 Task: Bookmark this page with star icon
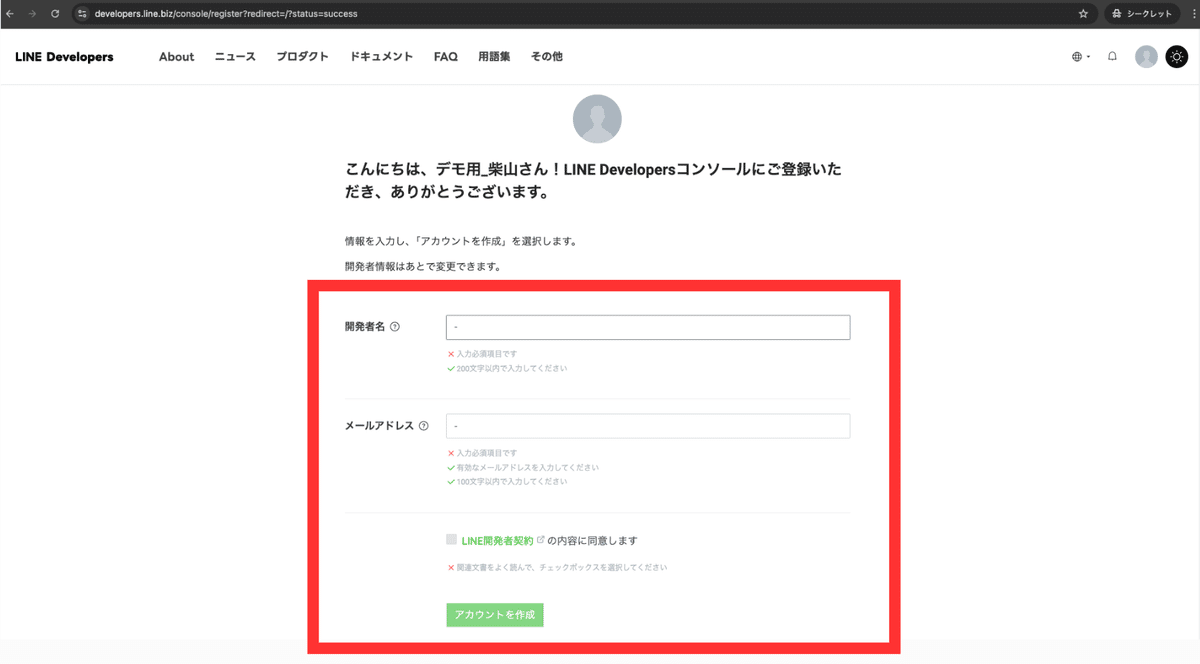[x=1083, y=14]
